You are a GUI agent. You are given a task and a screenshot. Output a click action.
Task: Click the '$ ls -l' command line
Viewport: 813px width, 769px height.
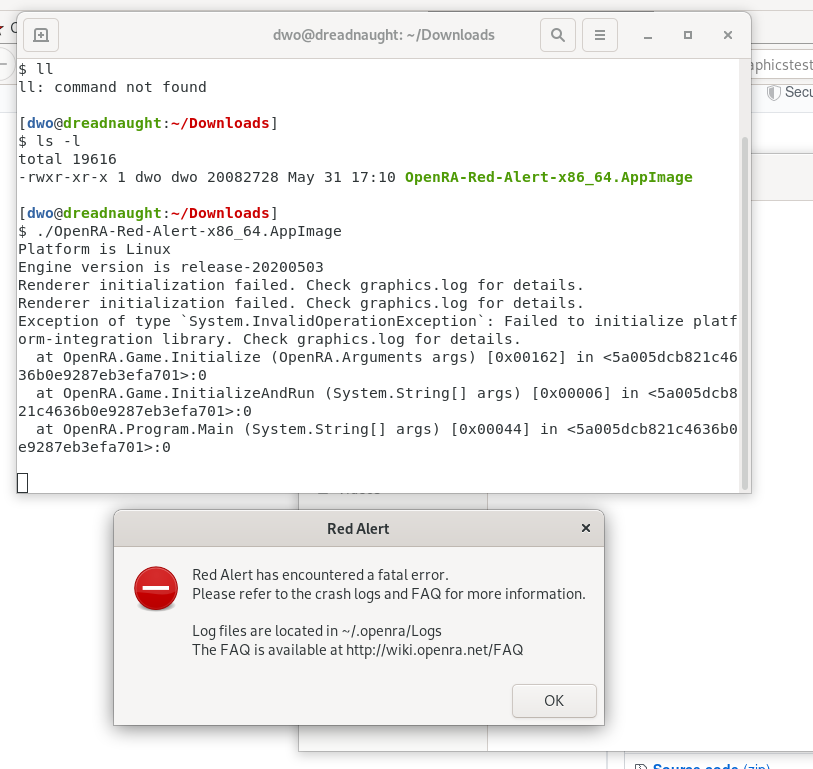[49, 141]
